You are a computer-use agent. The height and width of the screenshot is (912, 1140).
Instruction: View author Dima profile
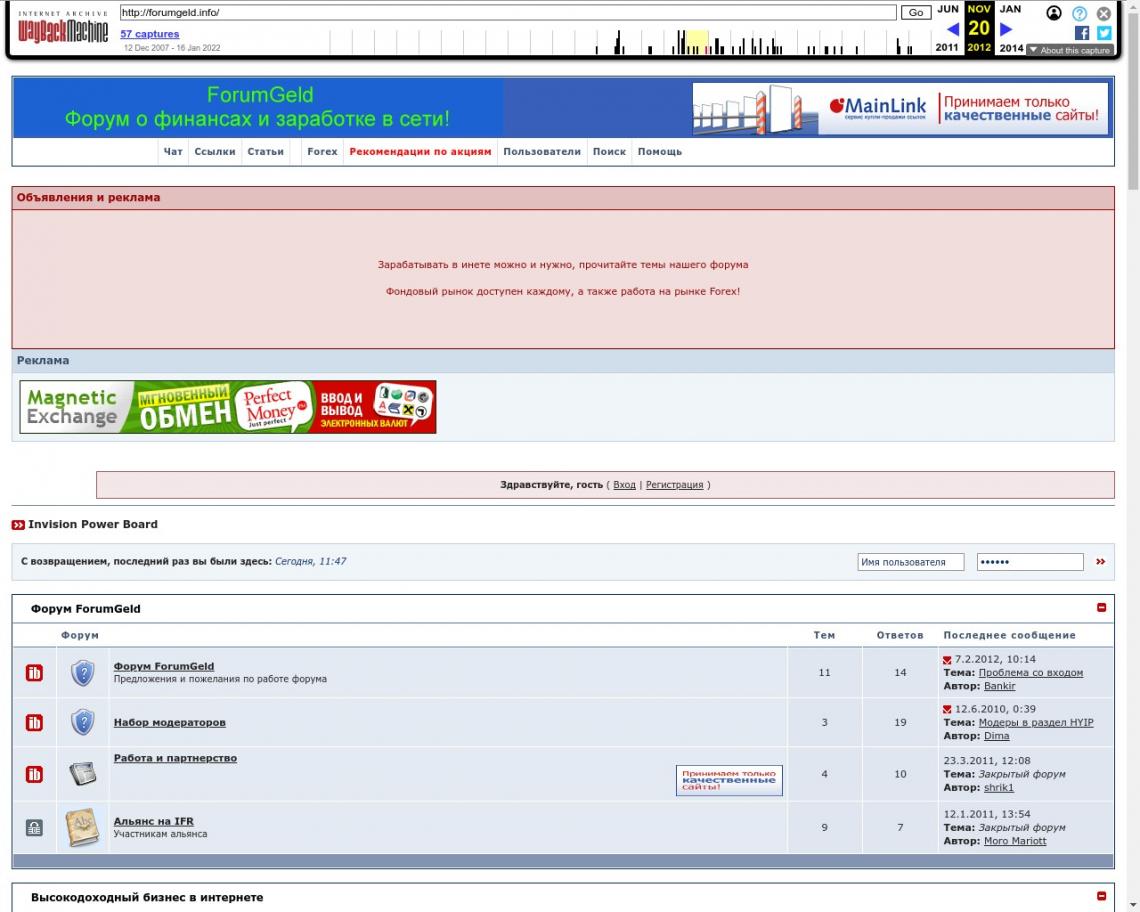tap(997, 735)
